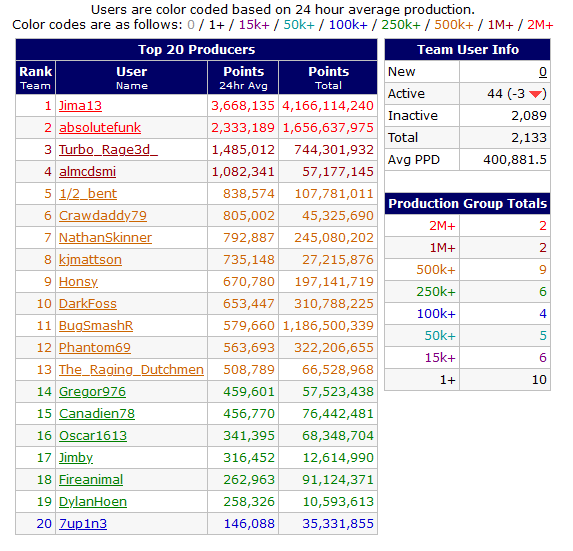Click the 50k+ color code in legend
Viewport: 573px width, 551px height.
pyautogui.click(x=299, y=25)
